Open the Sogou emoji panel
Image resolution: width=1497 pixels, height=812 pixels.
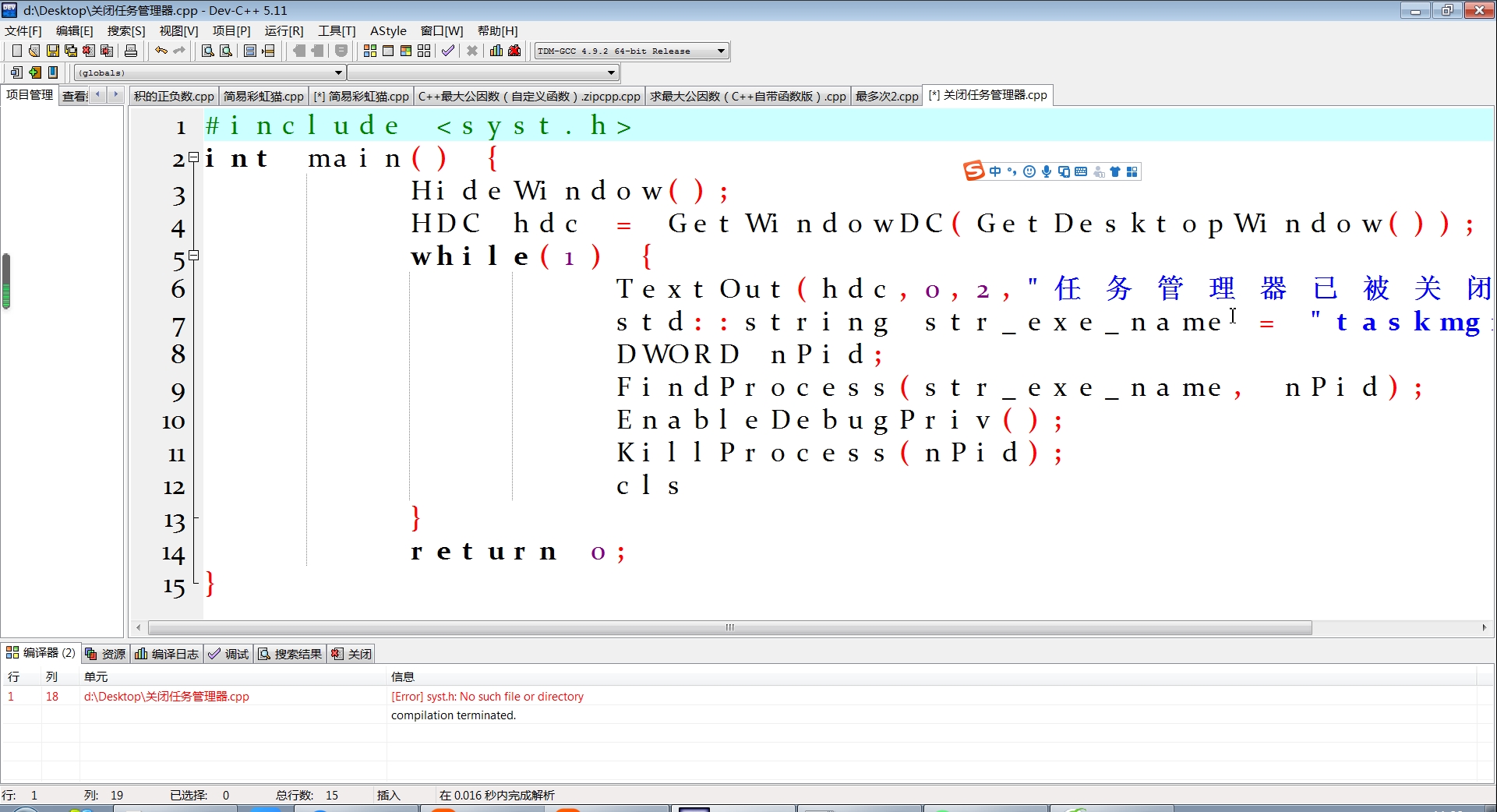pos(1029,171)
